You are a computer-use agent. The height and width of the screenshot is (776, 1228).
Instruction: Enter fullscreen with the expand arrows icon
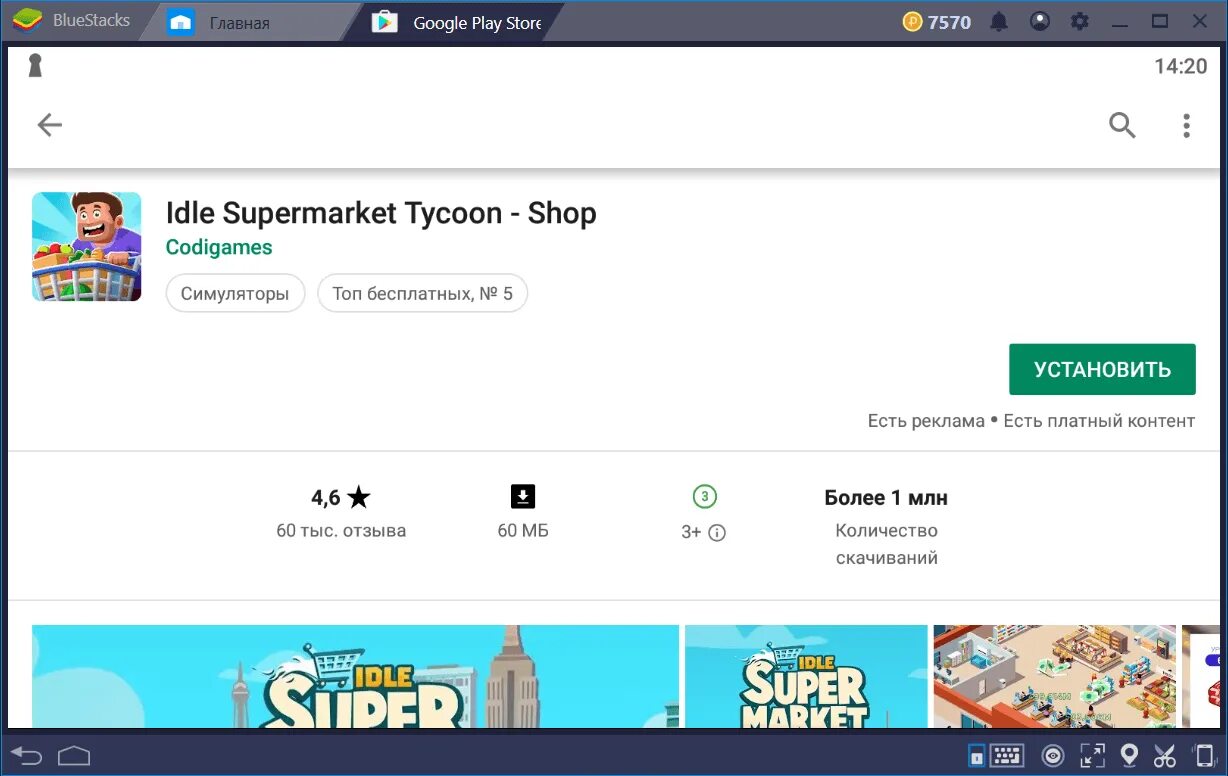click(x=1093, y=755)
